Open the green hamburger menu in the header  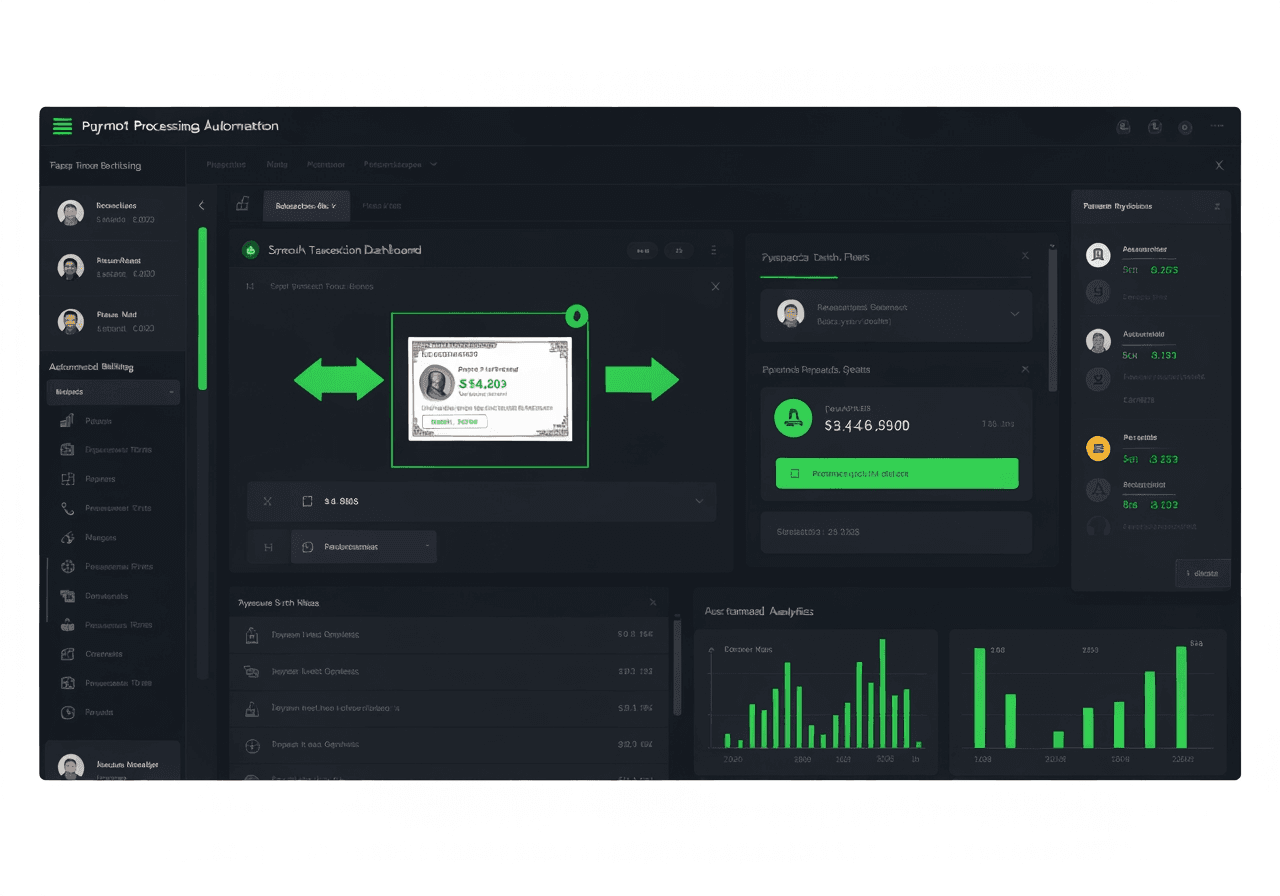(x=62, y=126)
